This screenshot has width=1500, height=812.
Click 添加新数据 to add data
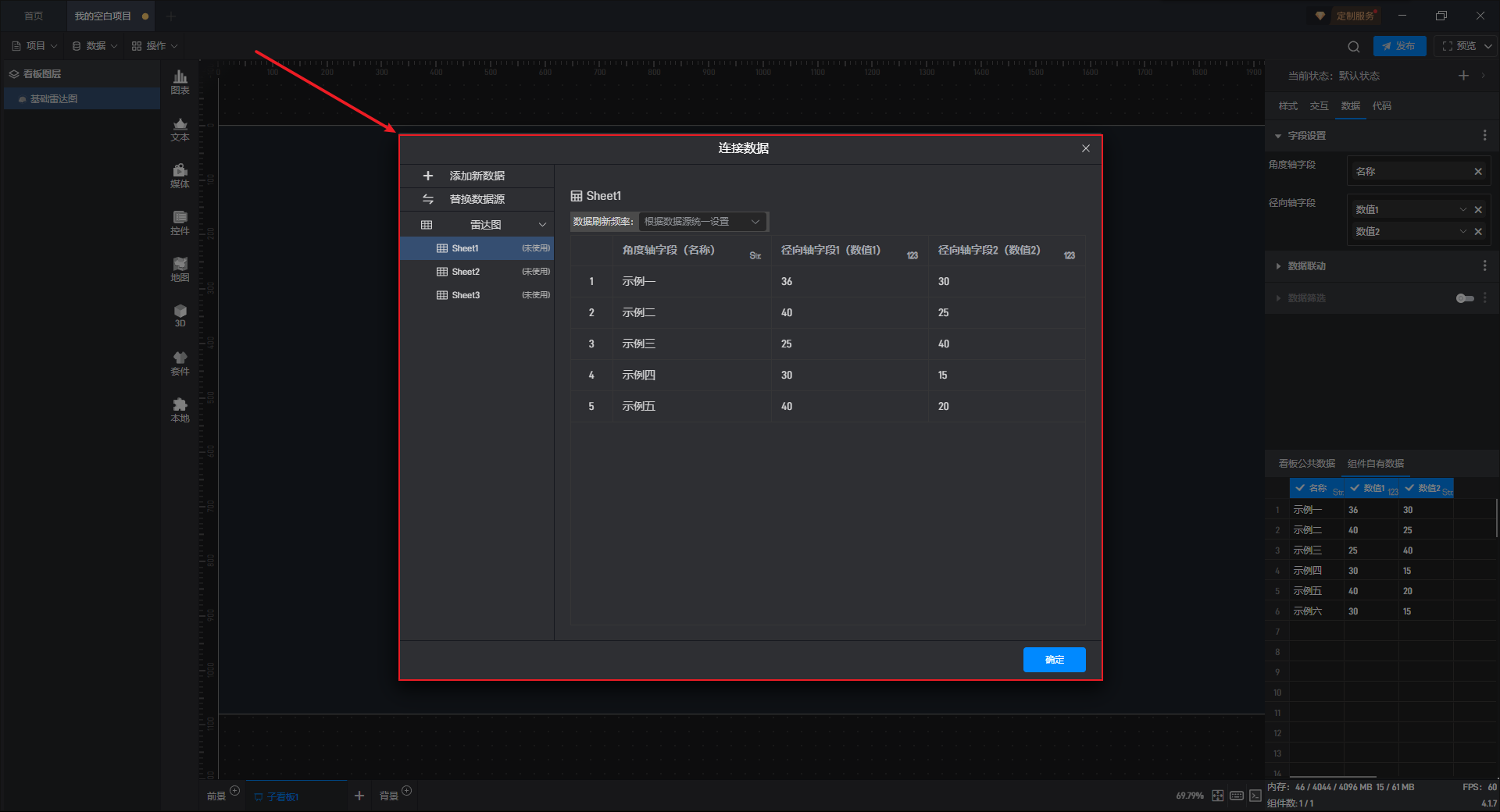pos(477,176)
